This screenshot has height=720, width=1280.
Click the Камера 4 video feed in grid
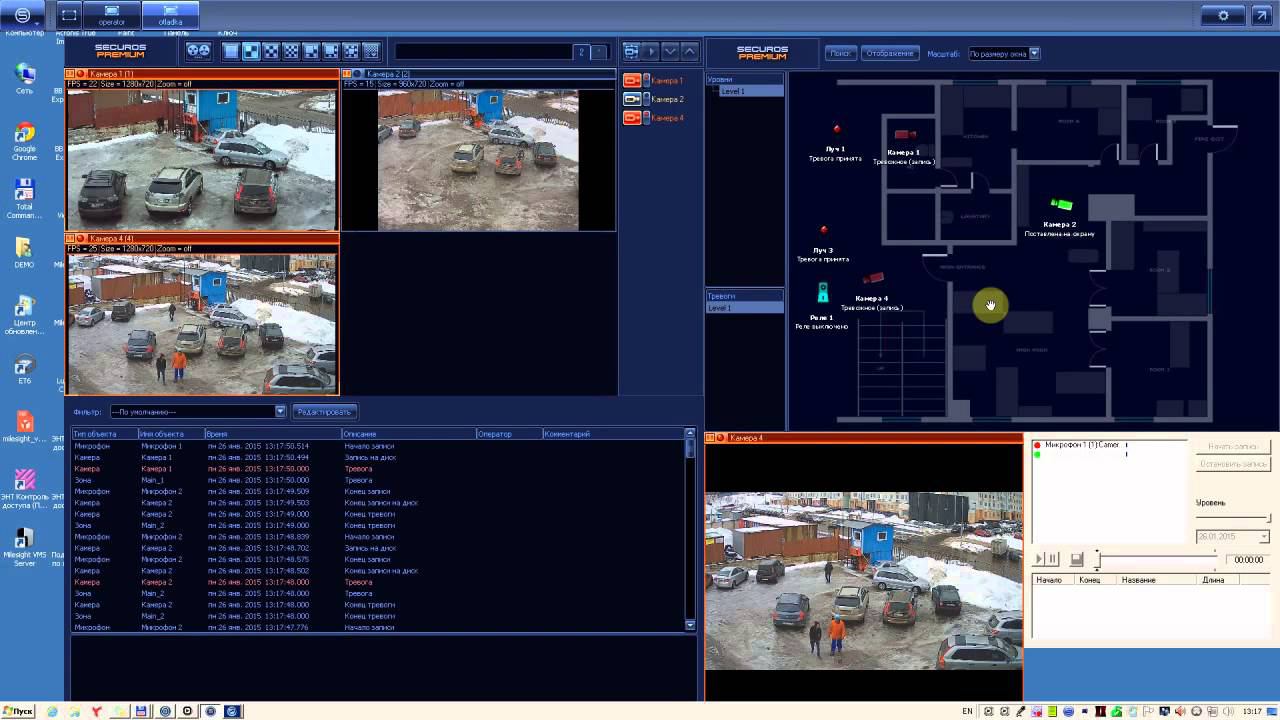pos(202,323)
